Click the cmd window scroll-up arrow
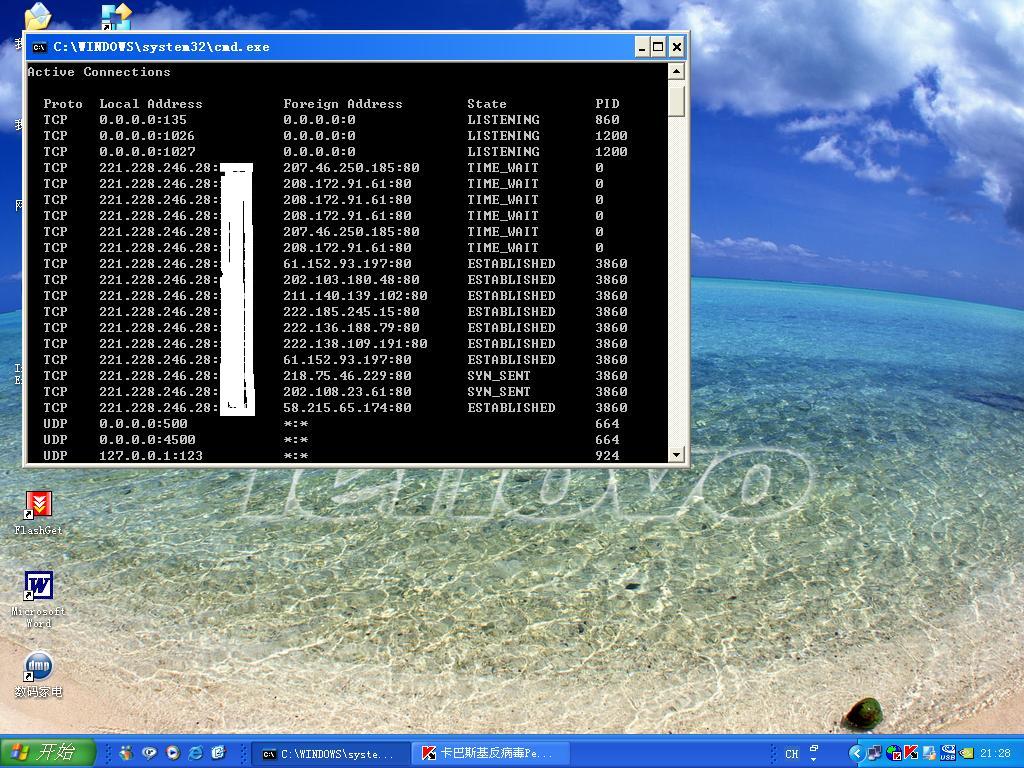 [x=676, y=71]
